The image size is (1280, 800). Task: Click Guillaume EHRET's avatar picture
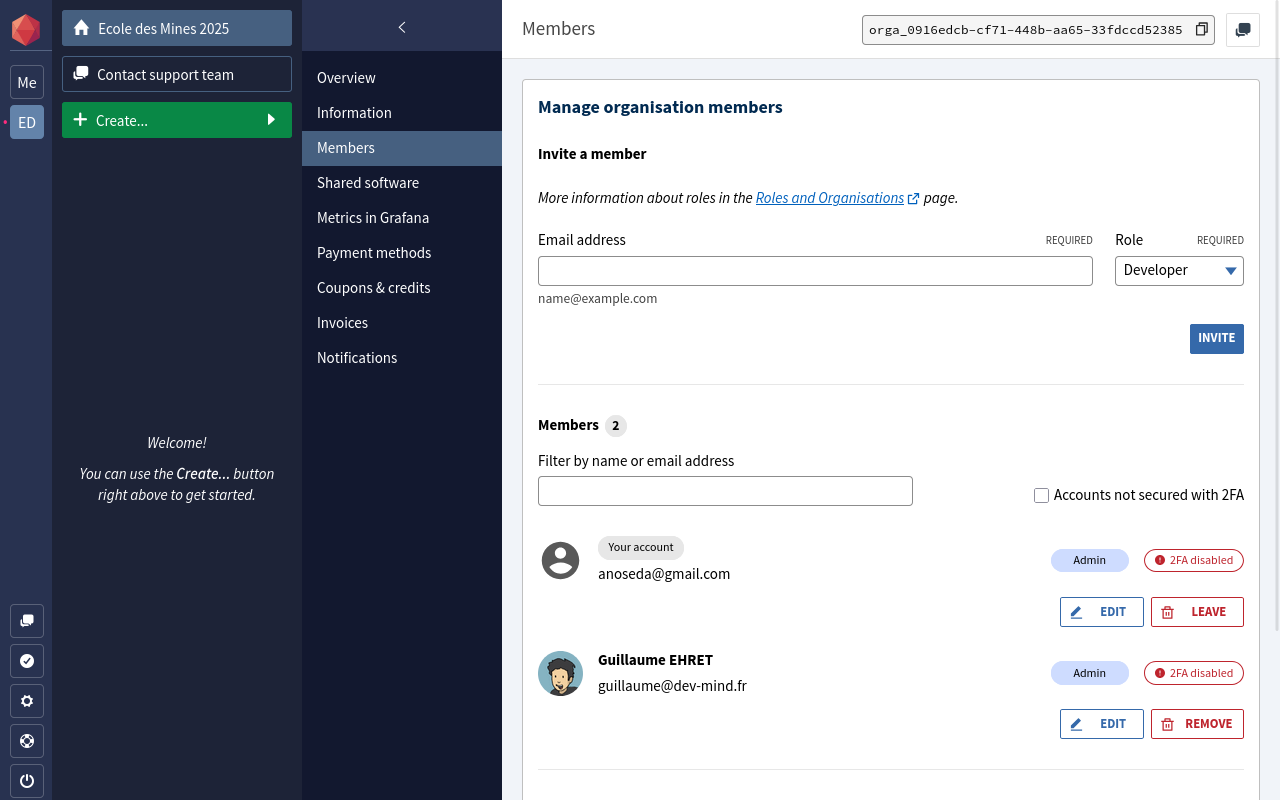pos(560,673)
